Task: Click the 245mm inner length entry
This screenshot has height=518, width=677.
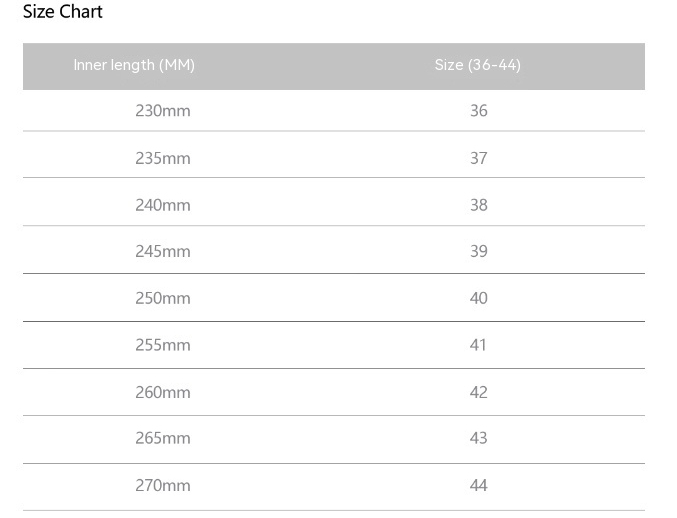Action: pyautogui.click(x=163, y=251)
